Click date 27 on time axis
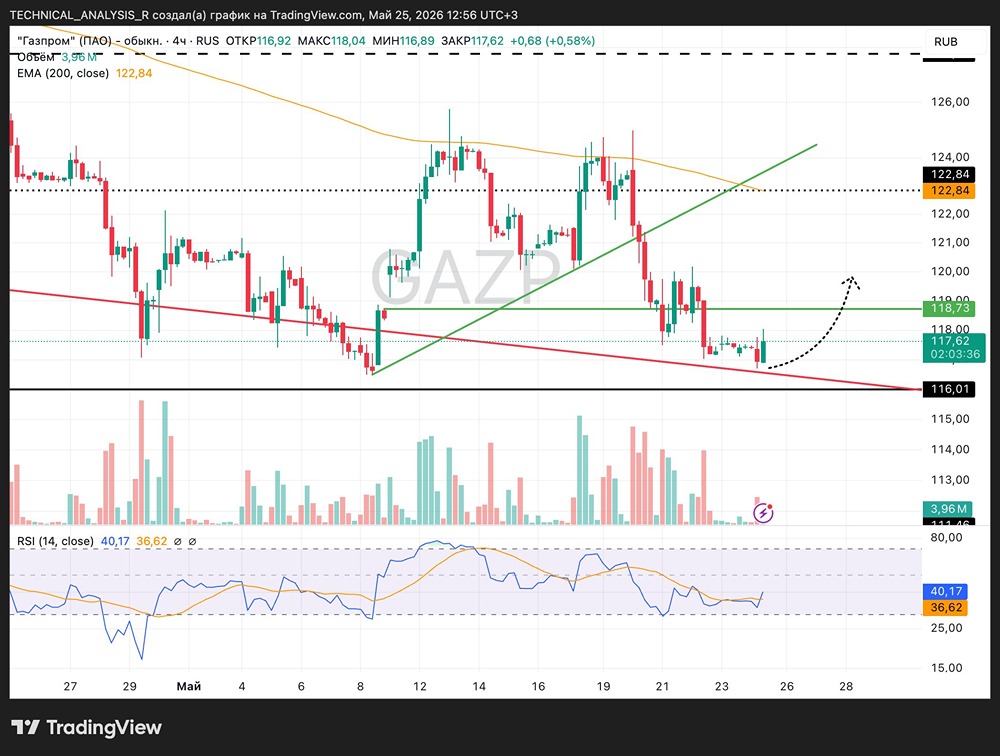The width and height of the screenshot is (1000, 756). pyautogui.click(x=70, y=686)
